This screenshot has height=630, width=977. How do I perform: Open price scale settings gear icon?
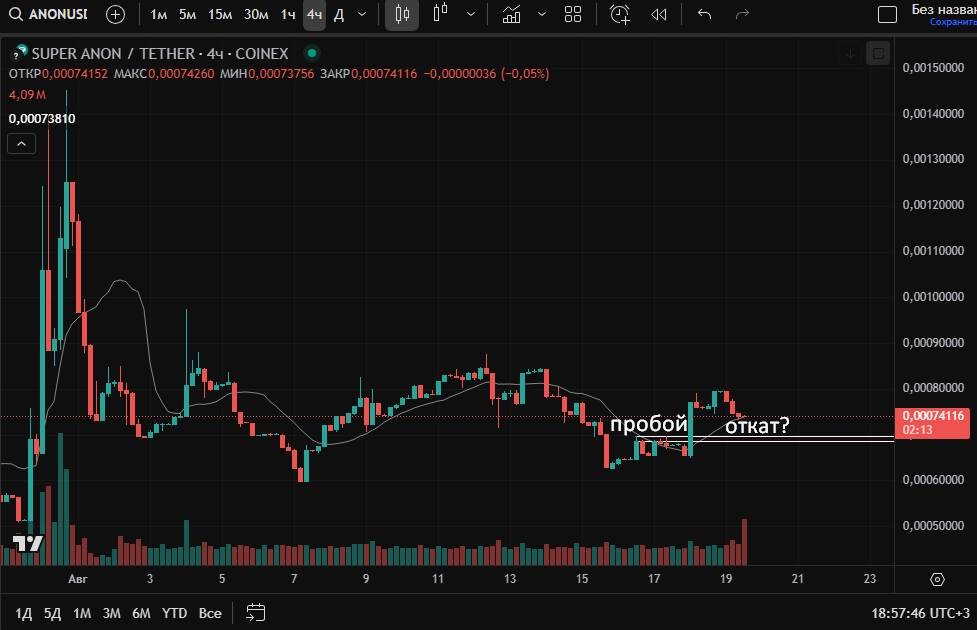937,579
